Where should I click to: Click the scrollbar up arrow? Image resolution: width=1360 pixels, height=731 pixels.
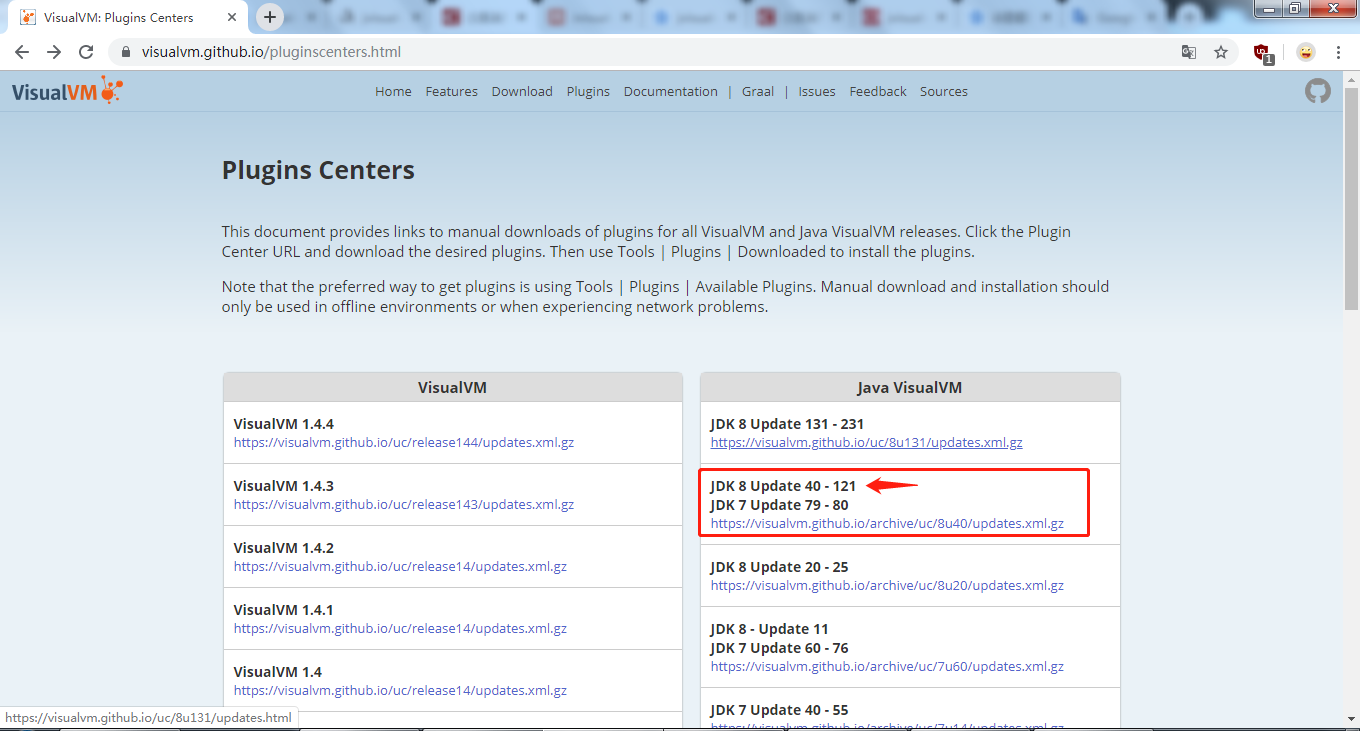(1351, 80)
